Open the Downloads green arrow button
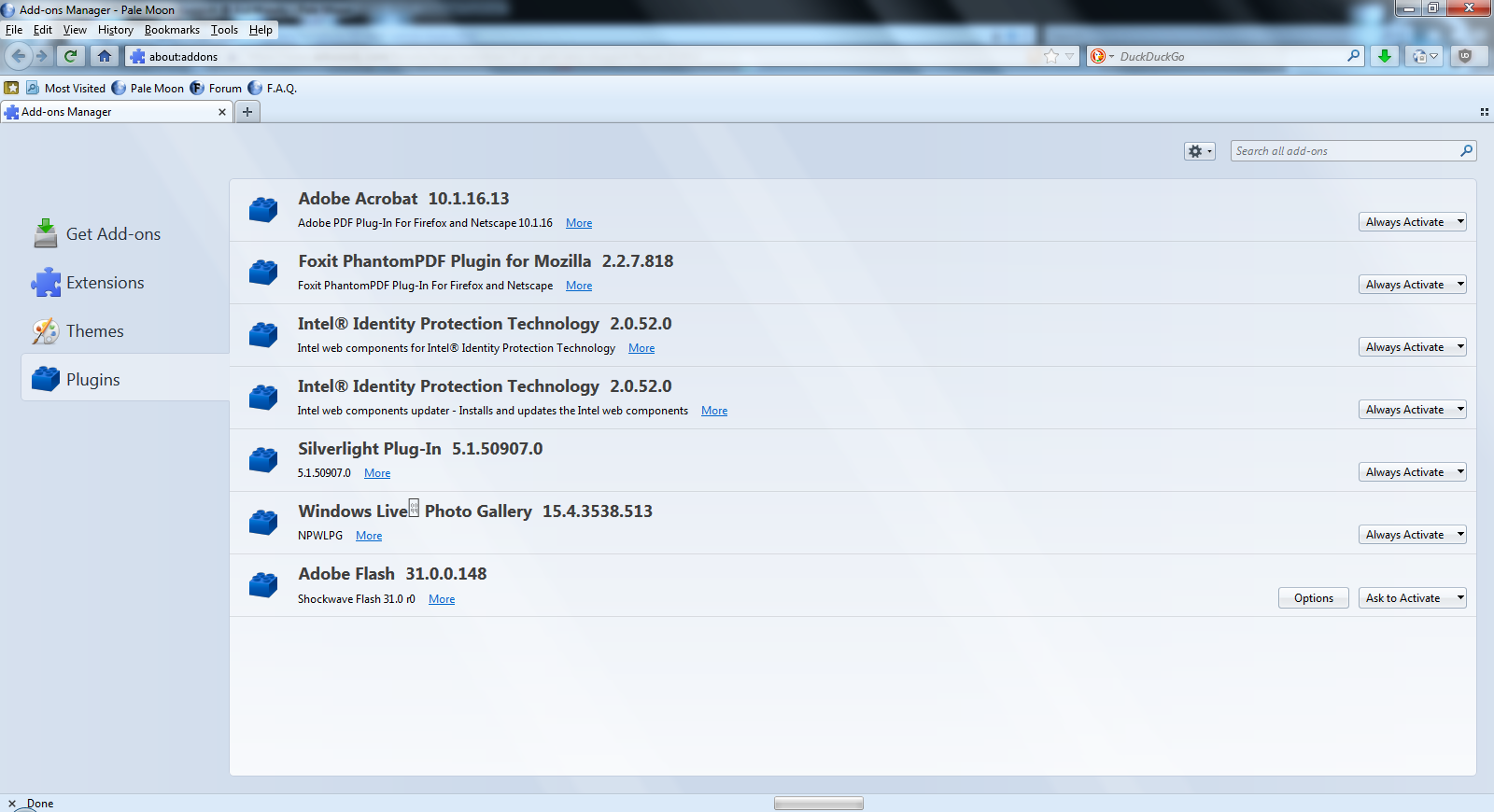The width and height of the screenshot is (1494, 812). pos(1385,56)
